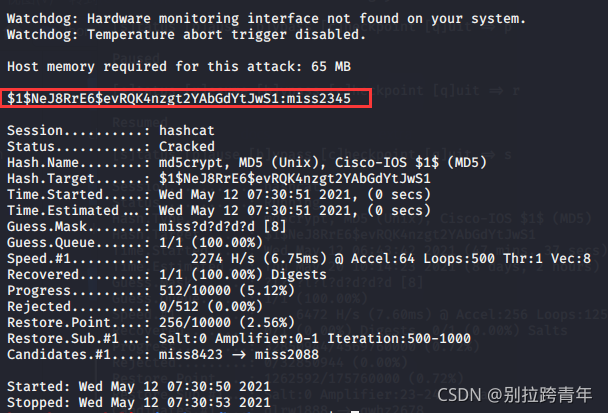Click the Time.Estimated line
The height and width of the screenshot is (413, 608).
tap(219, 211)
